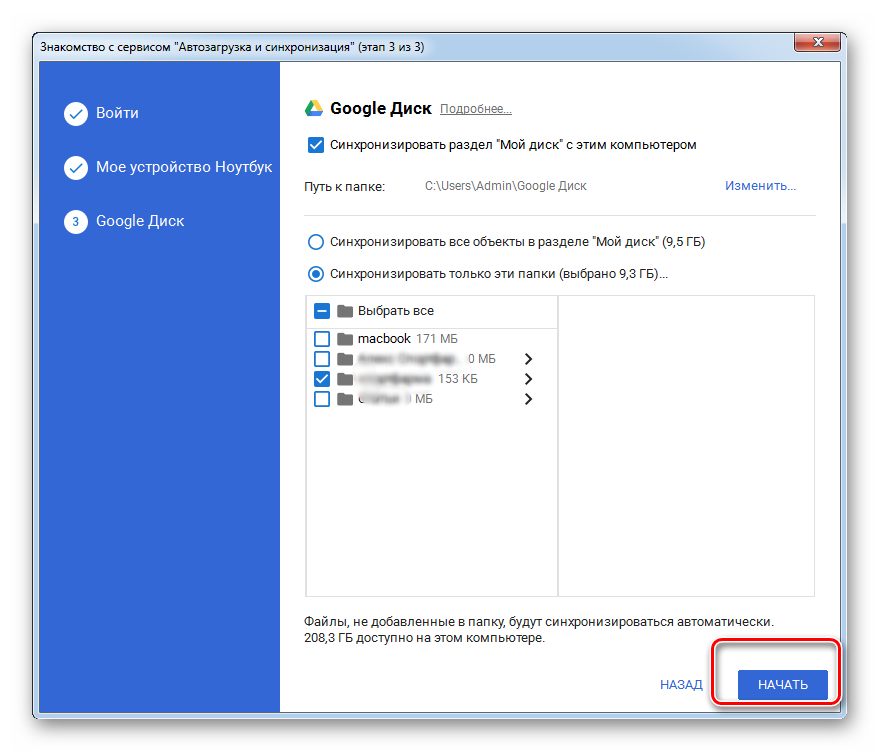Close the setup window with the X button
Image resolution: width=880 pixels, height=752 pixels.
(x=816, y=45)
